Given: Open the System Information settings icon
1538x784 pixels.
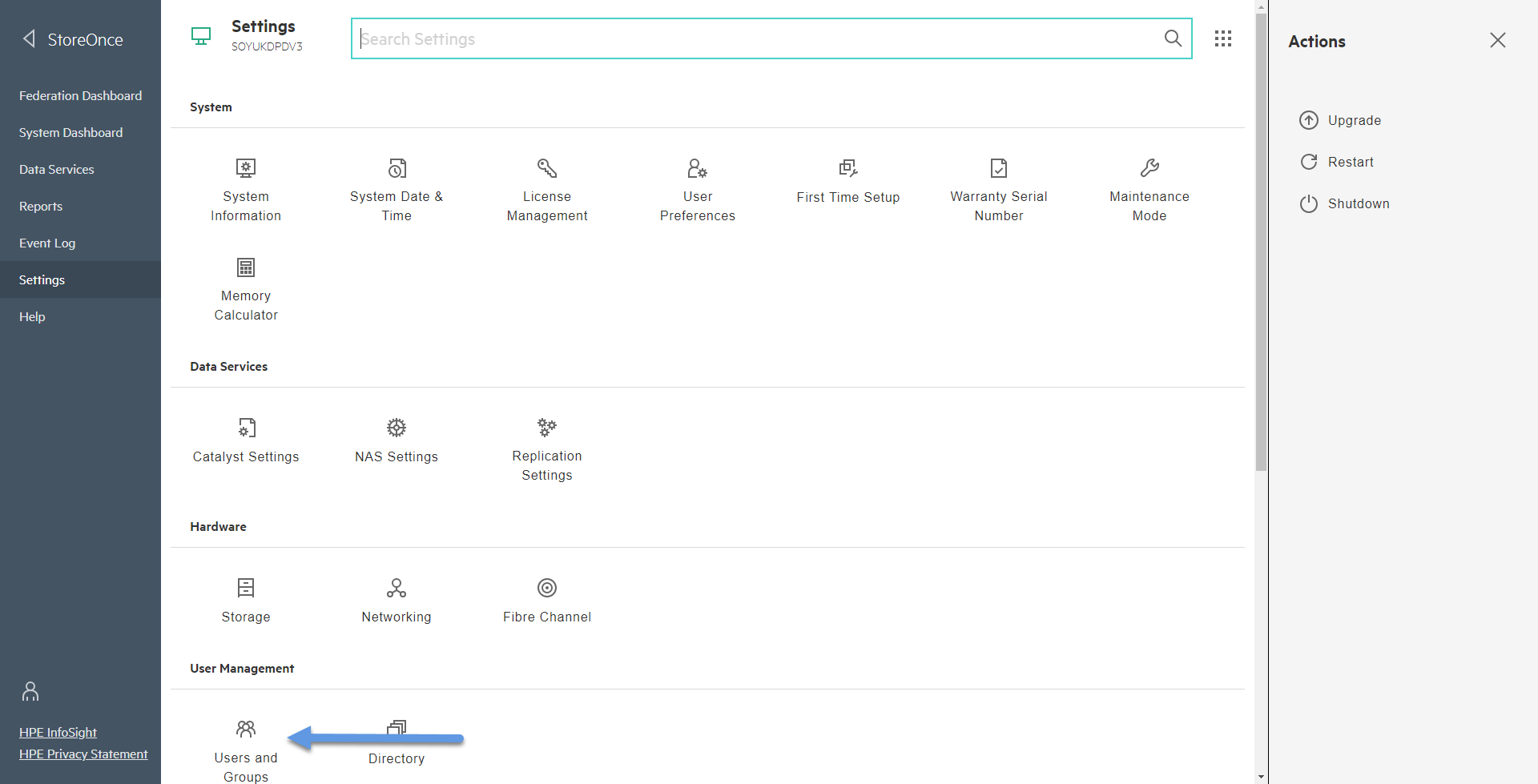Looking at the screenshot, I should pyautogui.click(x=246, y=168).
